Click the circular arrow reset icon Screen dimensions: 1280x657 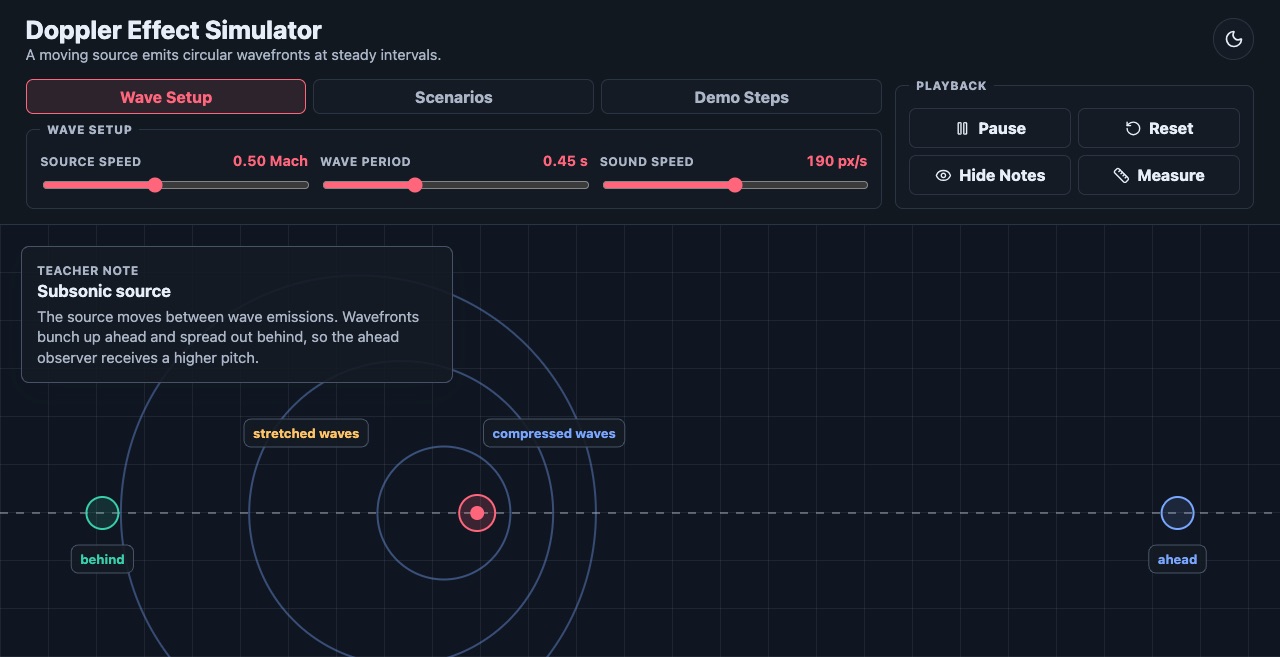point(1133,128)
